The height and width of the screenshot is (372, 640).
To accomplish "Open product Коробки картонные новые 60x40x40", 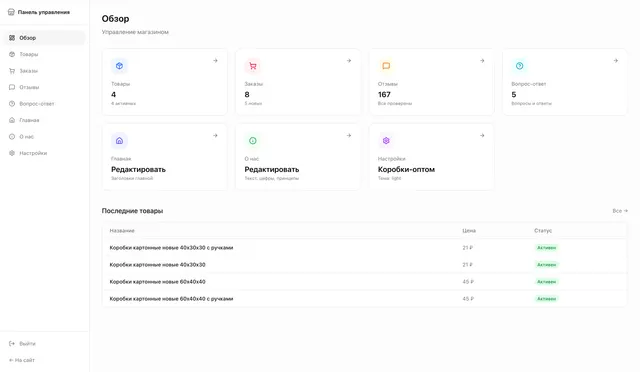I will [x=158, y=282].
